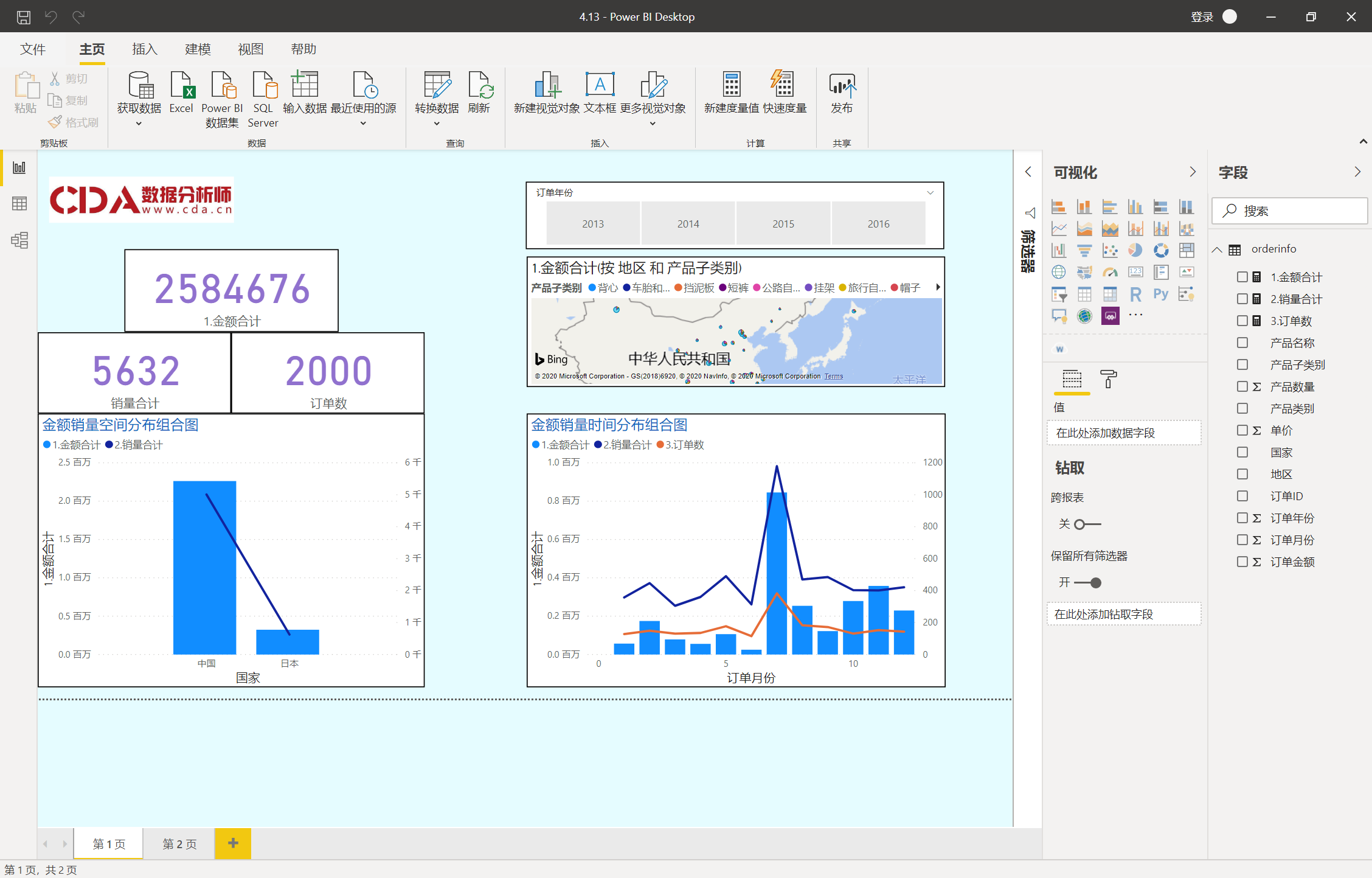
Task: Open the 建模 ribbon tab
Action: pyautogui.click(x=198, y=49)
